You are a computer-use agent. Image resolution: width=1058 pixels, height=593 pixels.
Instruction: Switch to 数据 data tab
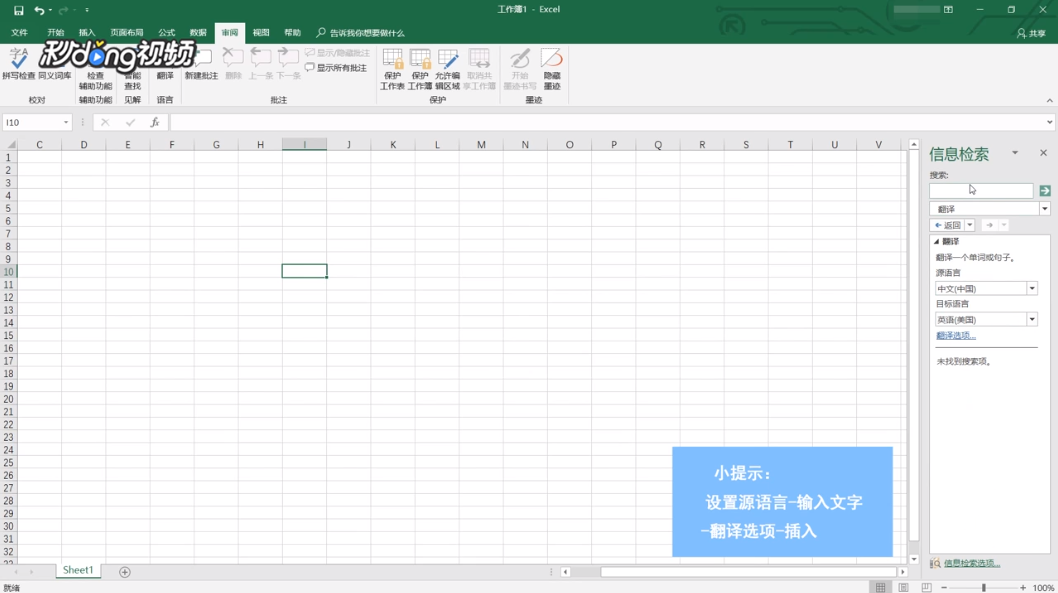click(198, 33)
